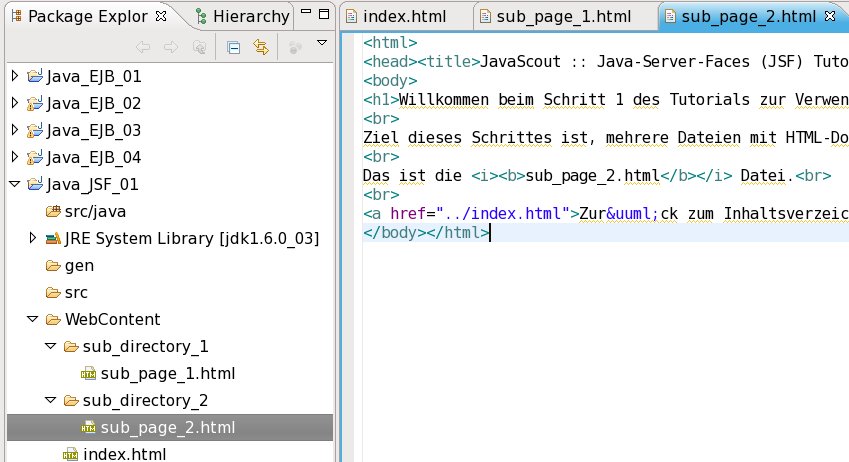Select the src/java source folder icon
This screenshot has height=462, width=849.
[53, 211]
